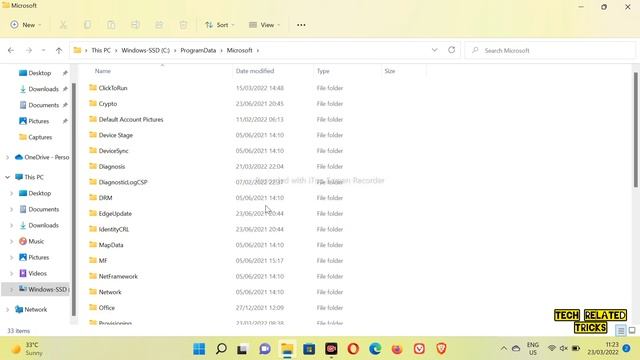Go up one folder level arrow
This screenshot has height=360, width=640.
(x=59, y=50)
